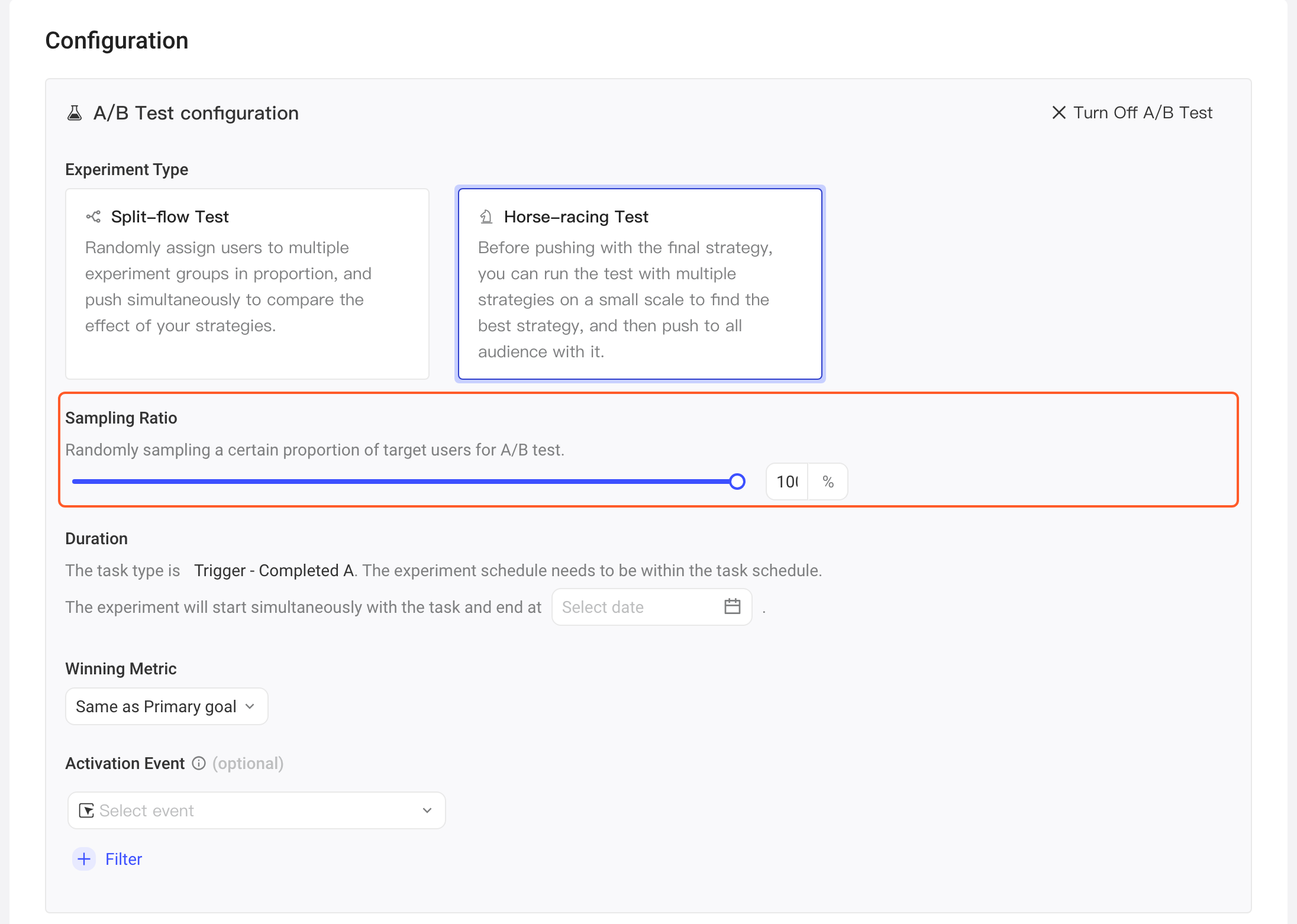The height and width of the screenshot is (924, 1297).
Task: Click the Trigger - Completed A text
Action: pyautogui.click(x=274, y=570)
